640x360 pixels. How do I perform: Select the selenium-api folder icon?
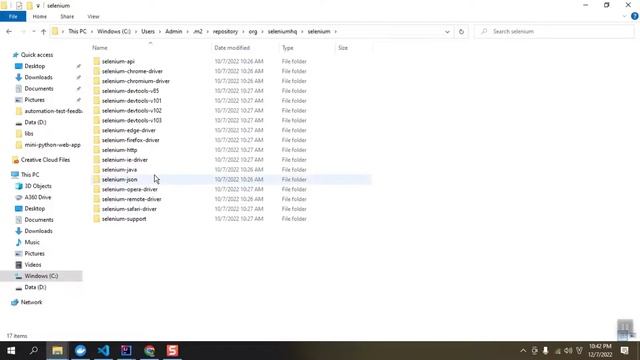tap(96, 61)
